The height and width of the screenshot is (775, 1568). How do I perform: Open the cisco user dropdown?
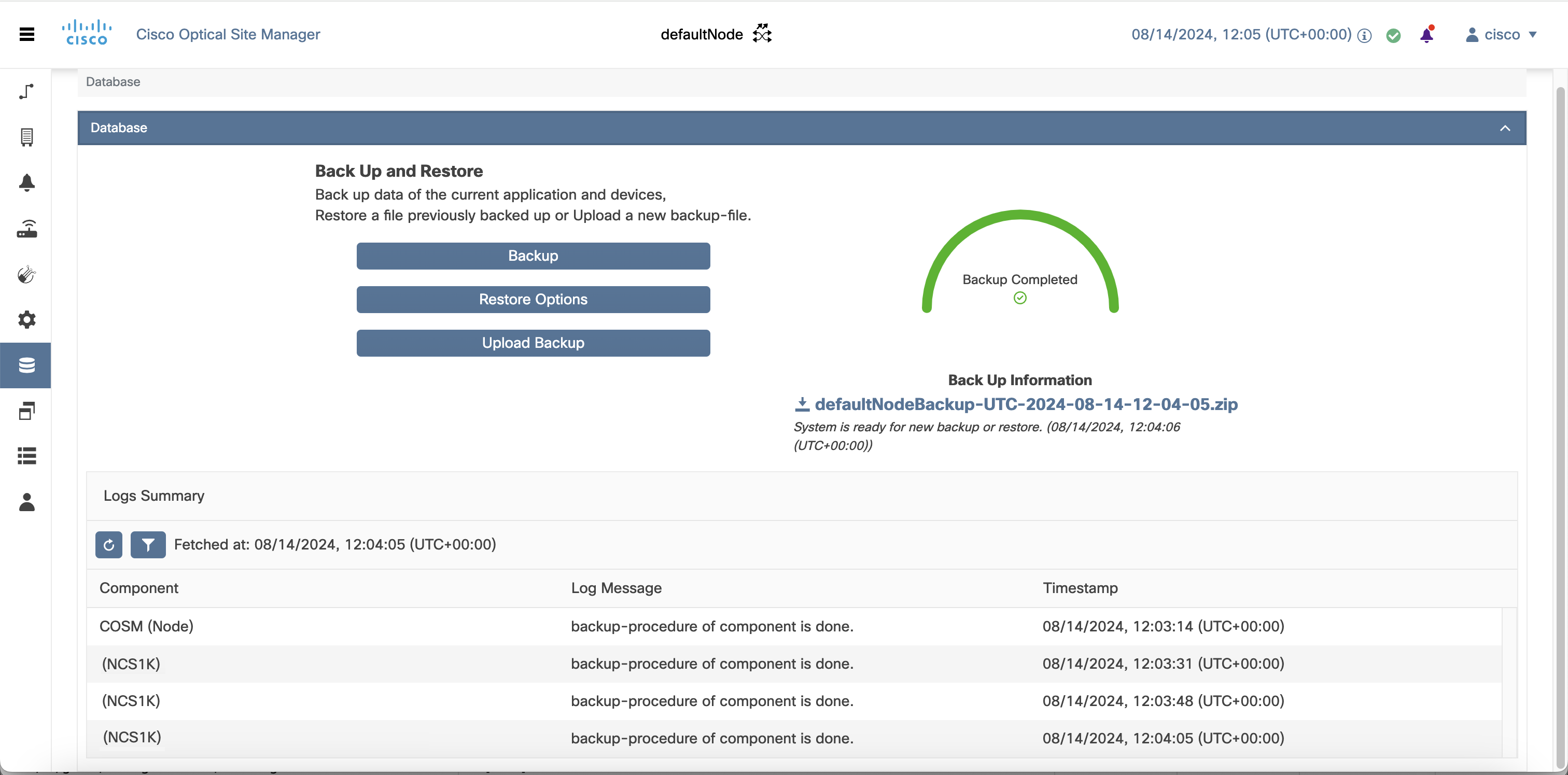[1502, 35]
